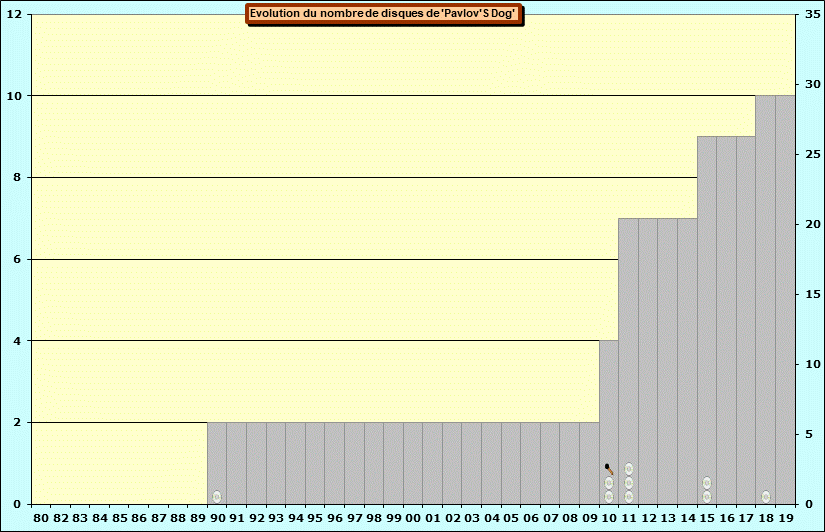Click the lowest disc icon in the year 11 bar
The image size is (825, 532).
coord(629,496)
